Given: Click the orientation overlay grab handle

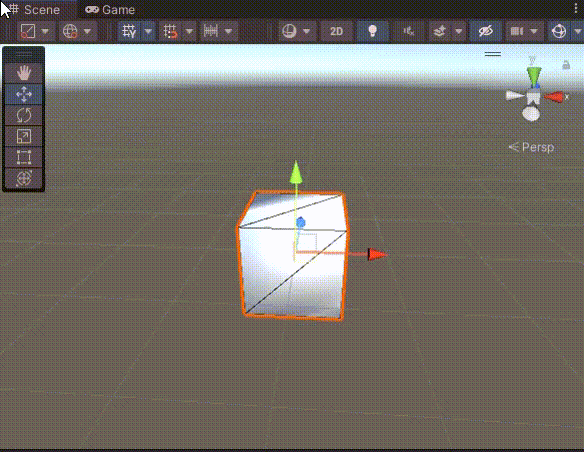Looking at the screenshot, I should [x=493, y=54].
